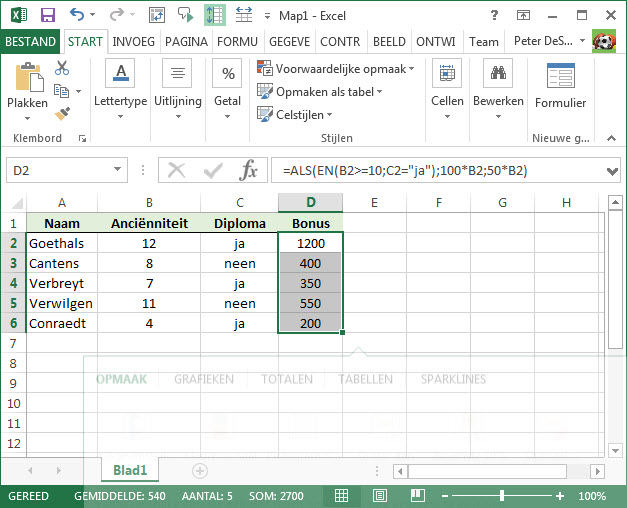Switch to the PAGINA ribbon tab

186,42
